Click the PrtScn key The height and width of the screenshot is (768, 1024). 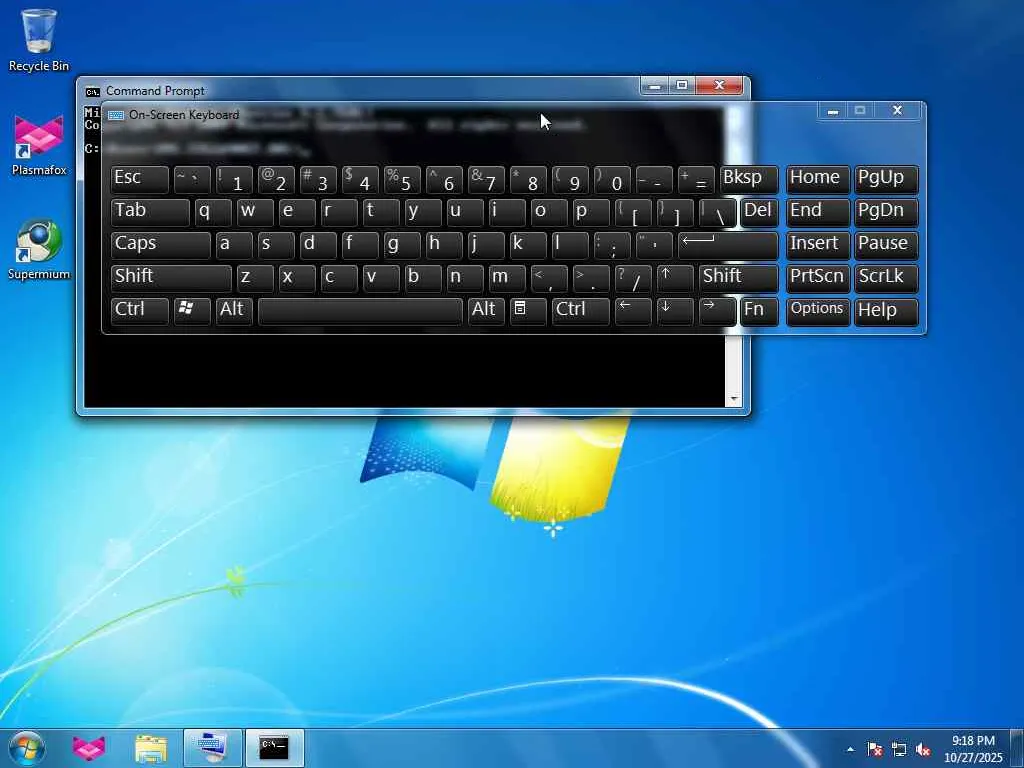818,279
